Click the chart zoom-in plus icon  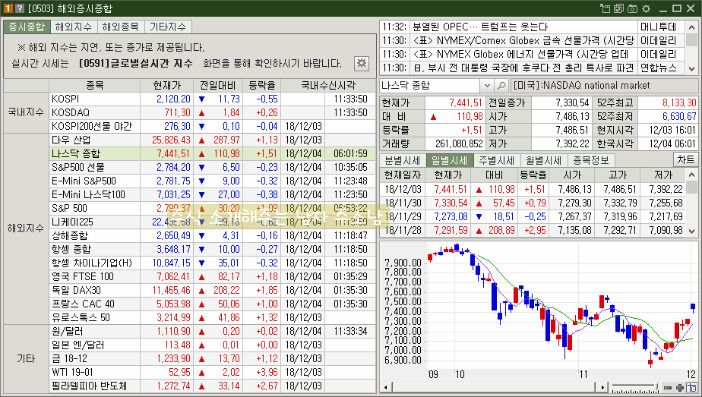(680, 388)
